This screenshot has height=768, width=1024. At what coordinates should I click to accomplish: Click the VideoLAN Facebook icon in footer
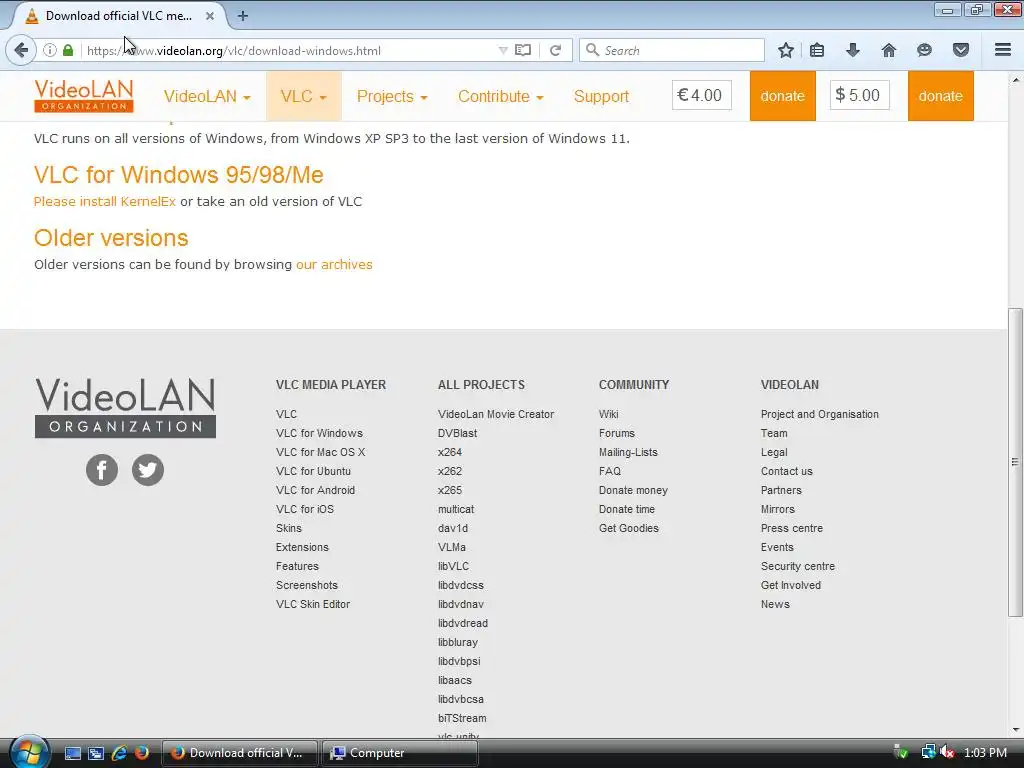pos(102,470)
